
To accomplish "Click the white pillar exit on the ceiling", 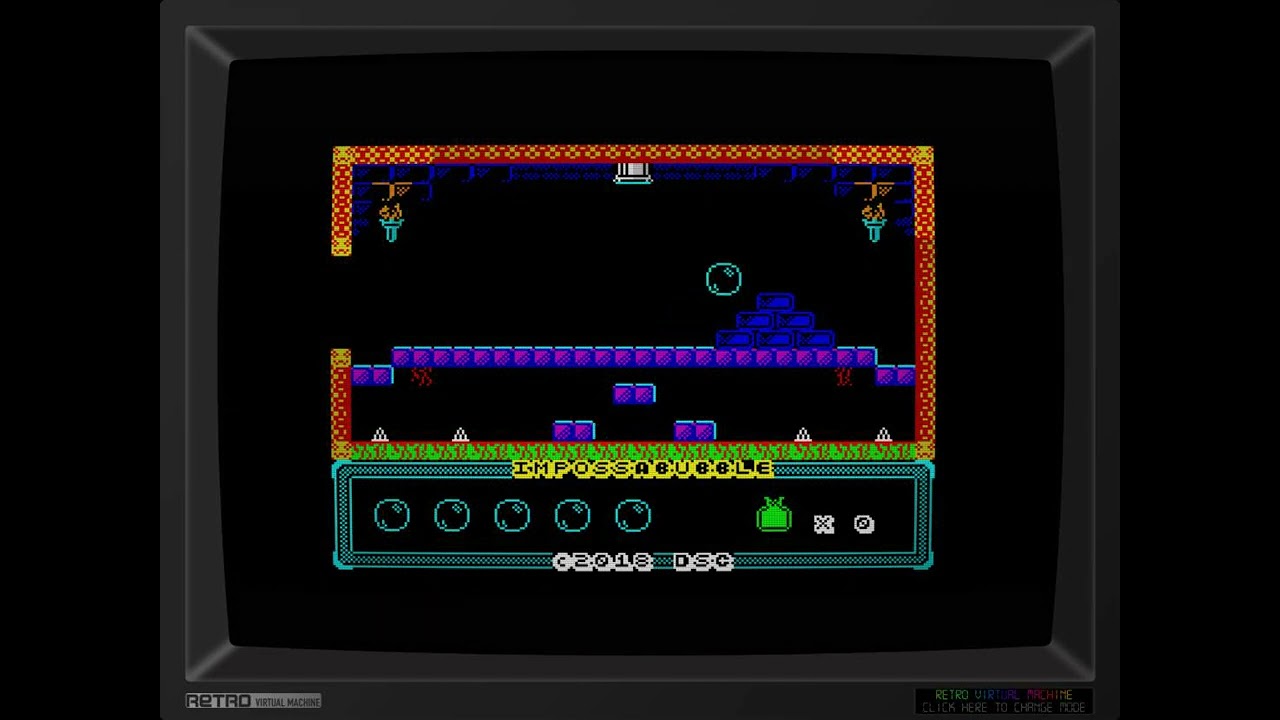I will (632, 173).
